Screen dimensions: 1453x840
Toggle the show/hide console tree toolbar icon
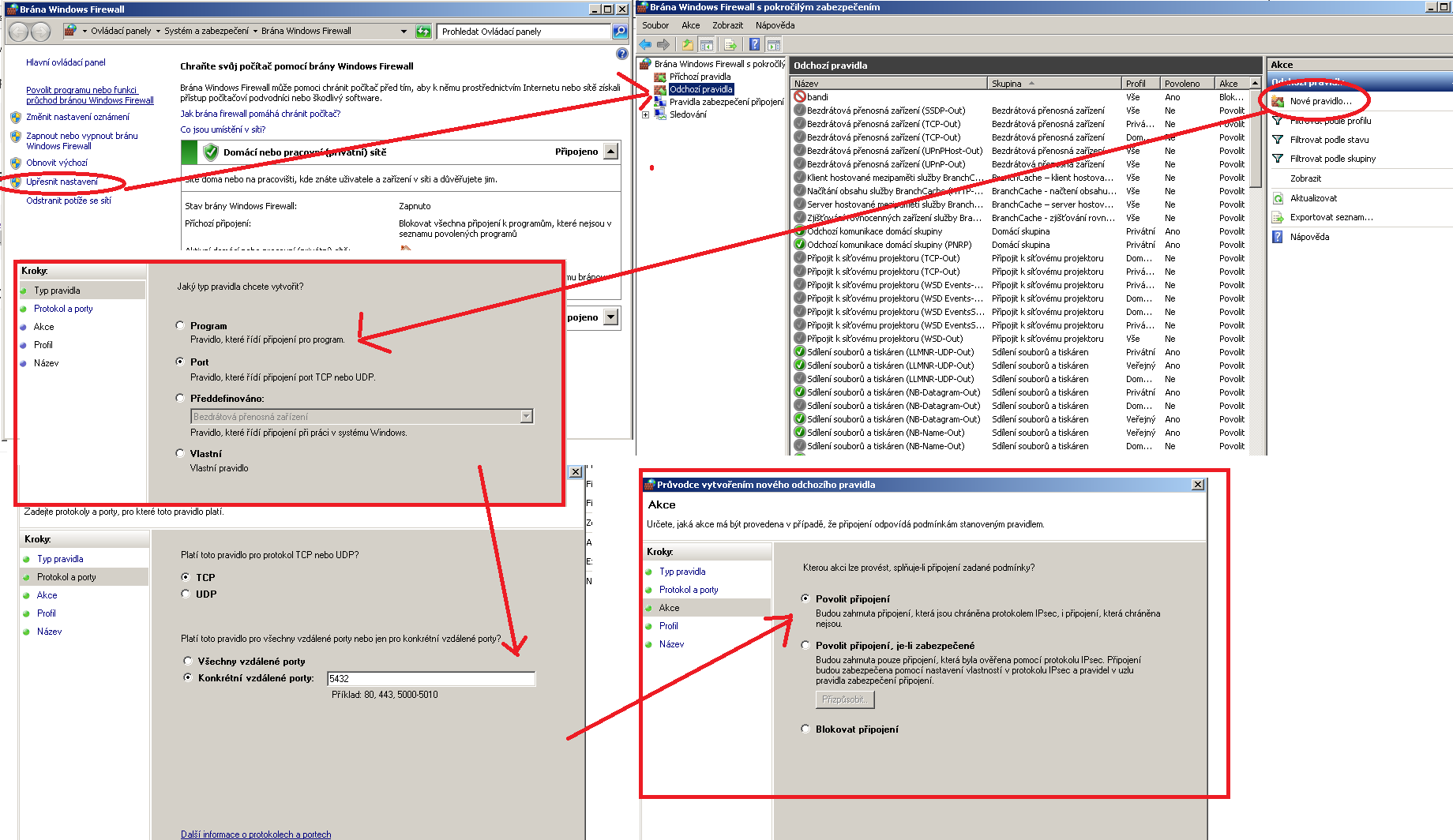[x=707, y=44]
